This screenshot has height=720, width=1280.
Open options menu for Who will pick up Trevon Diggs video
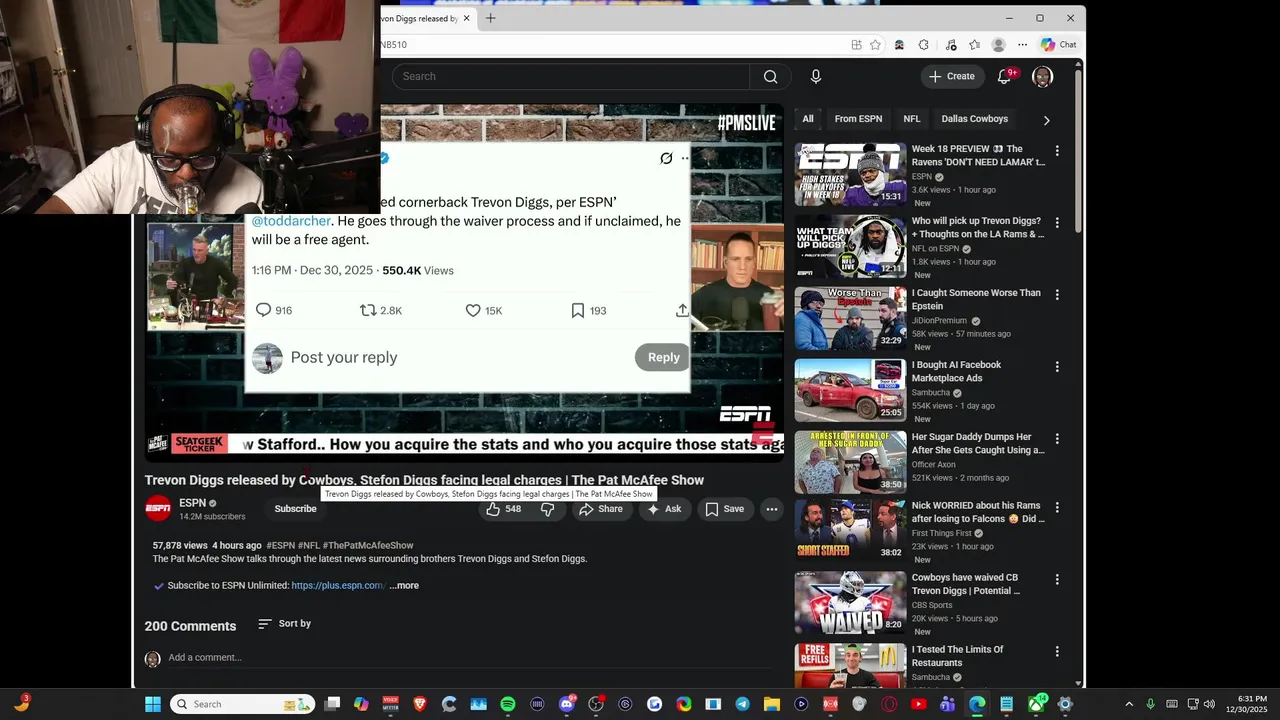(x=1057, y=223)
